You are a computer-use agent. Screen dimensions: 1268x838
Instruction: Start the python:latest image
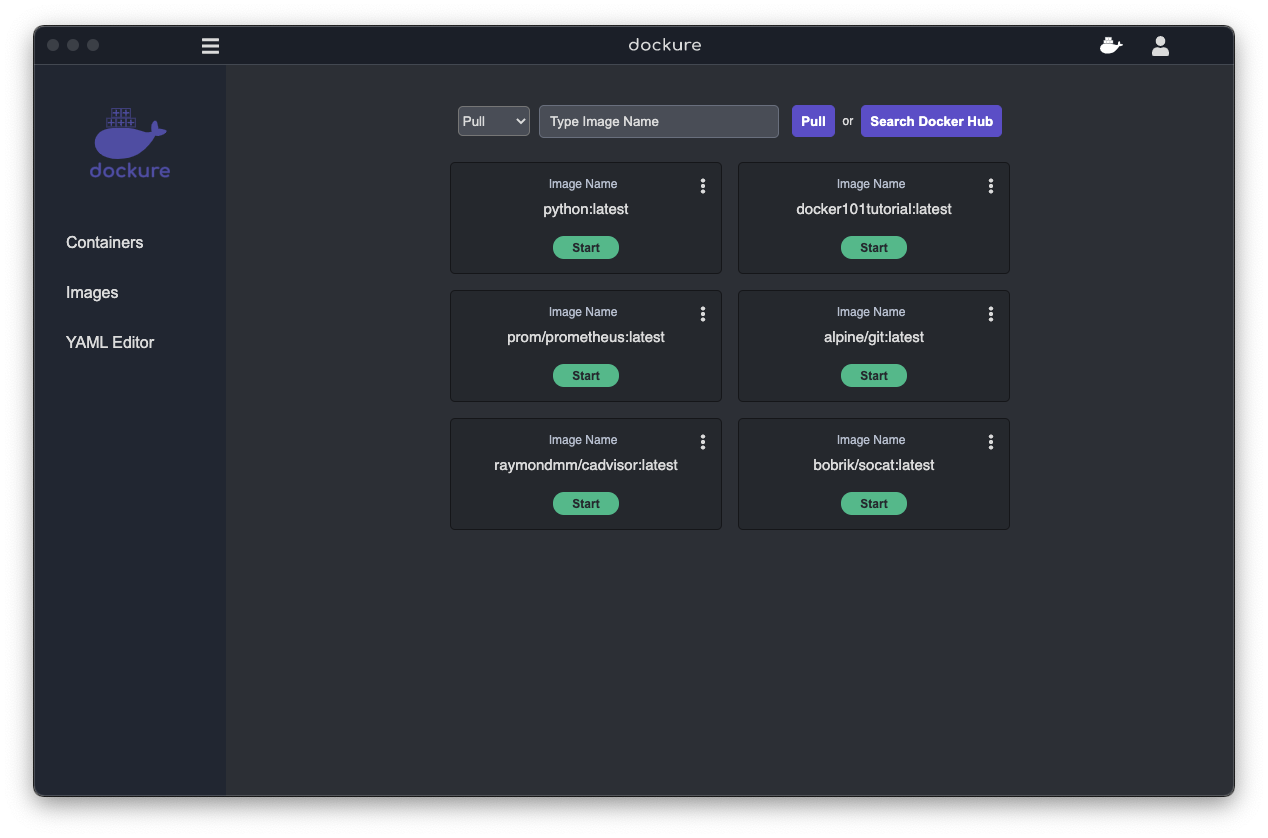pos(586,248)
